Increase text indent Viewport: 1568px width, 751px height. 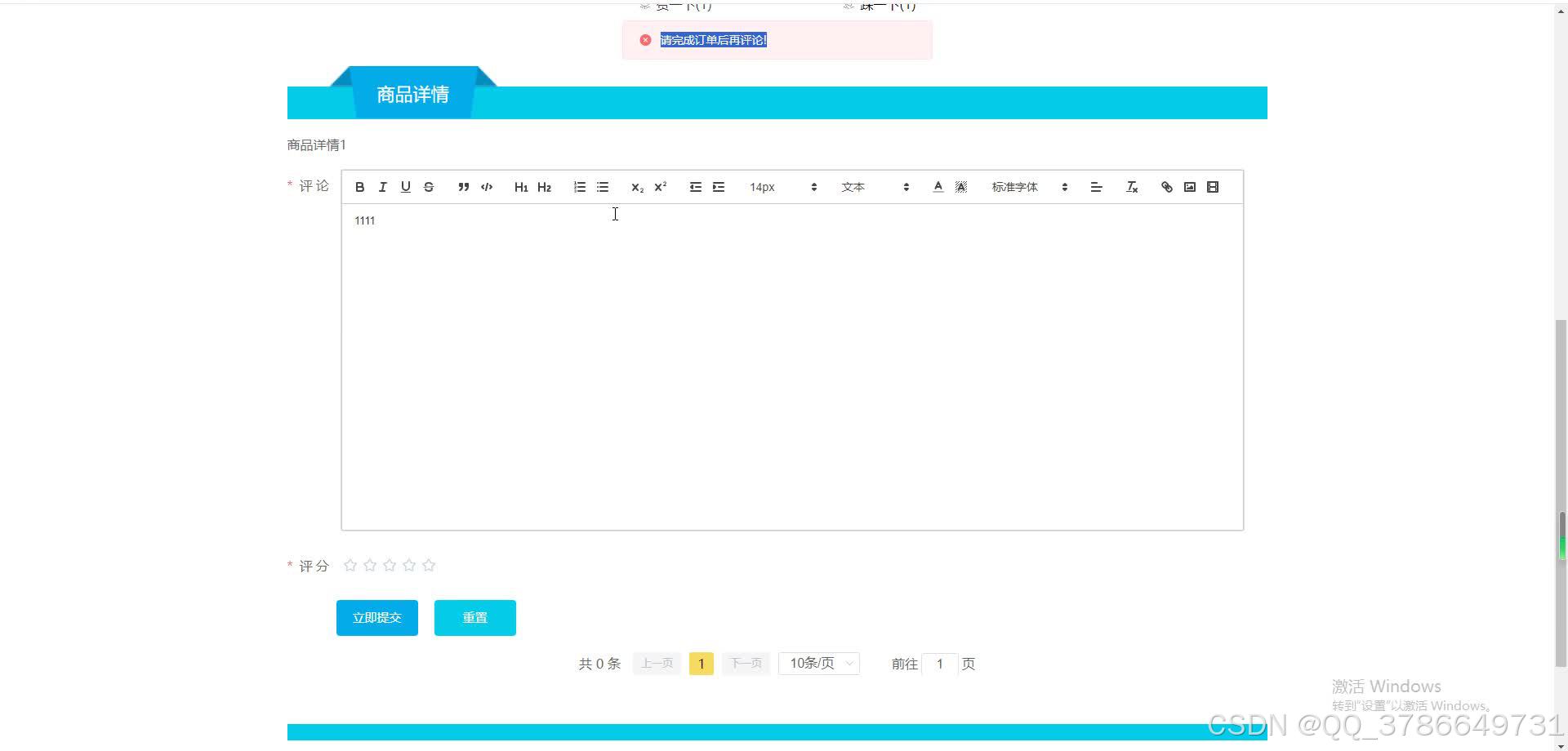pyautogui.click(x=719, y=187)
